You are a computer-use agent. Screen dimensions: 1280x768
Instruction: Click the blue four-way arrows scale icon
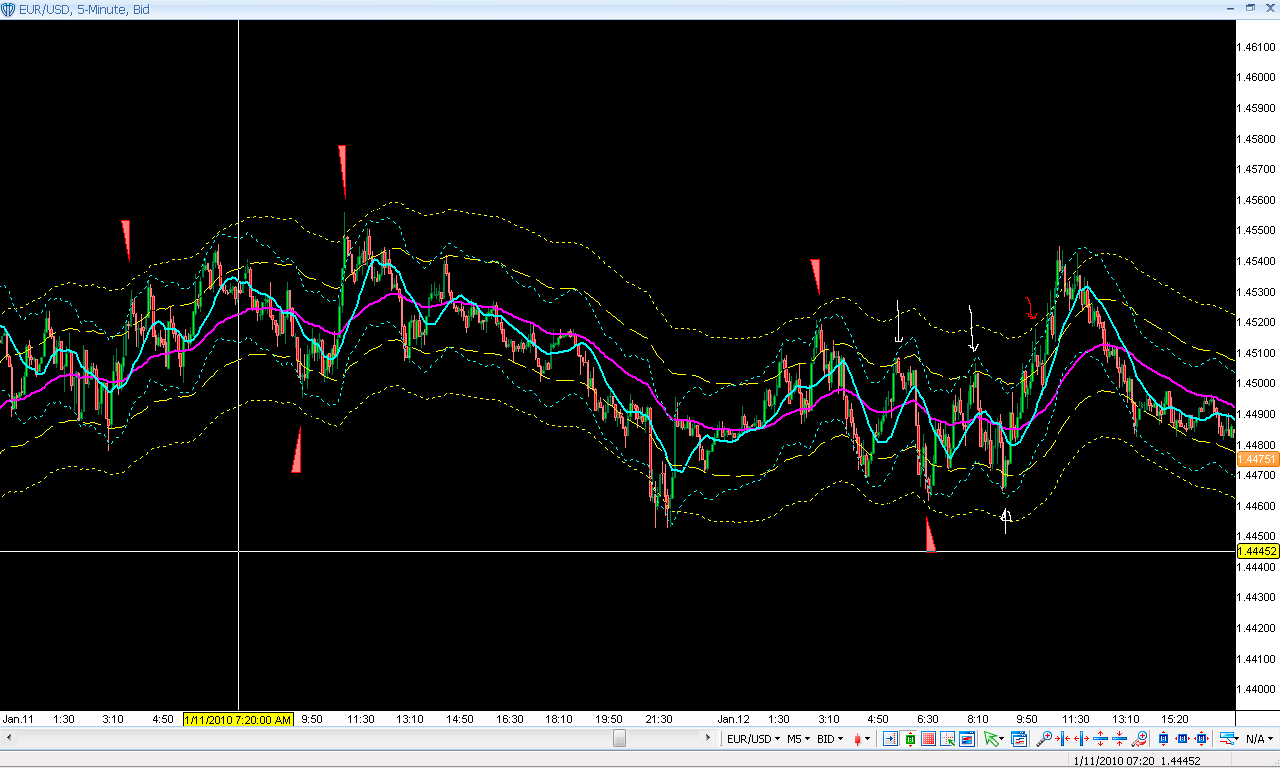[1201, 739]
